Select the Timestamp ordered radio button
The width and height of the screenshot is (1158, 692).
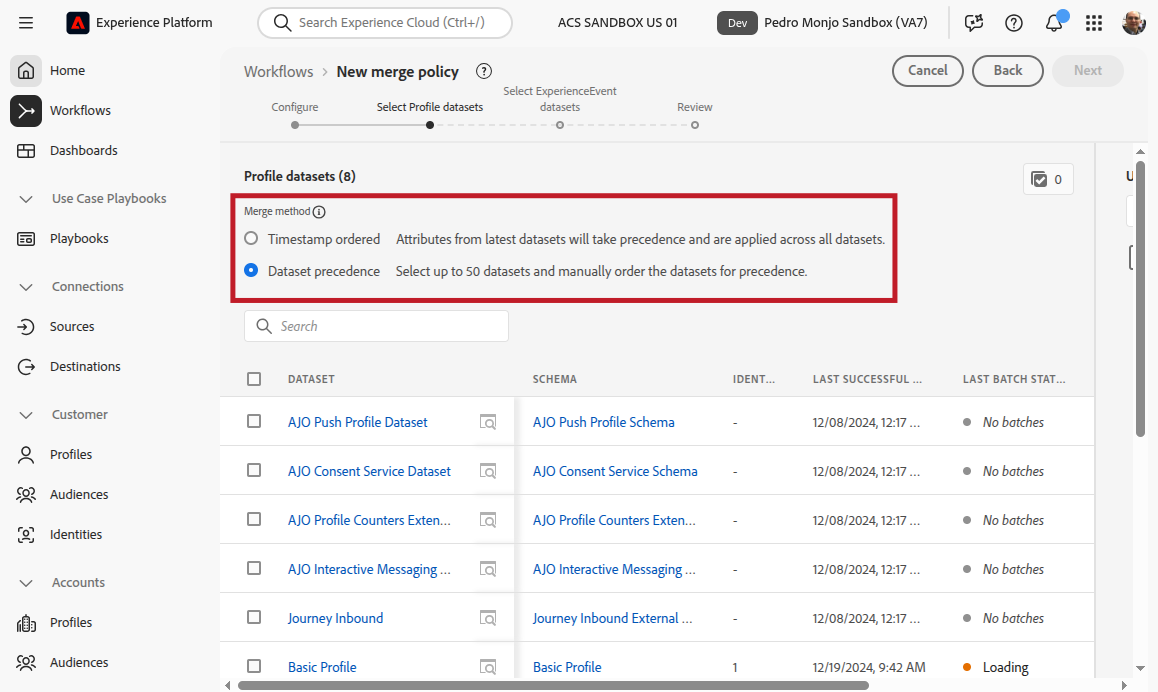[252, 239]
